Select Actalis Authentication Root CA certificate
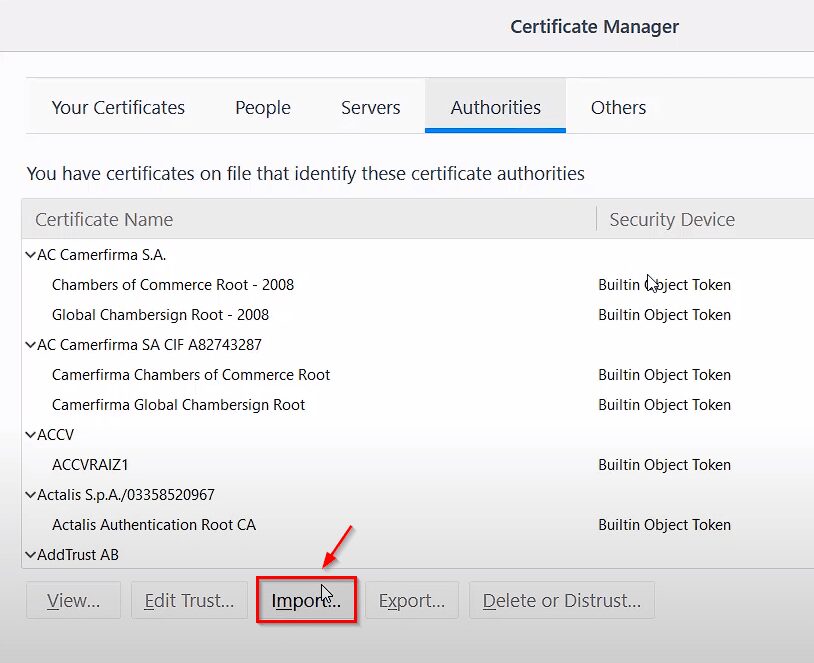814x663 pixels. click(154, 525)
